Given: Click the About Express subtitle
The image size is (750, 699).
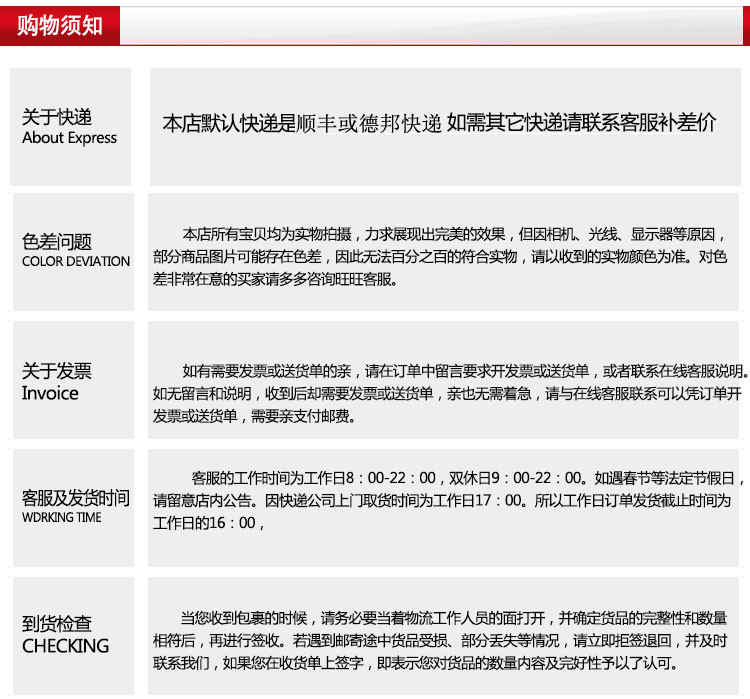Looking at the screenshot, I should (x=69, y=138).
